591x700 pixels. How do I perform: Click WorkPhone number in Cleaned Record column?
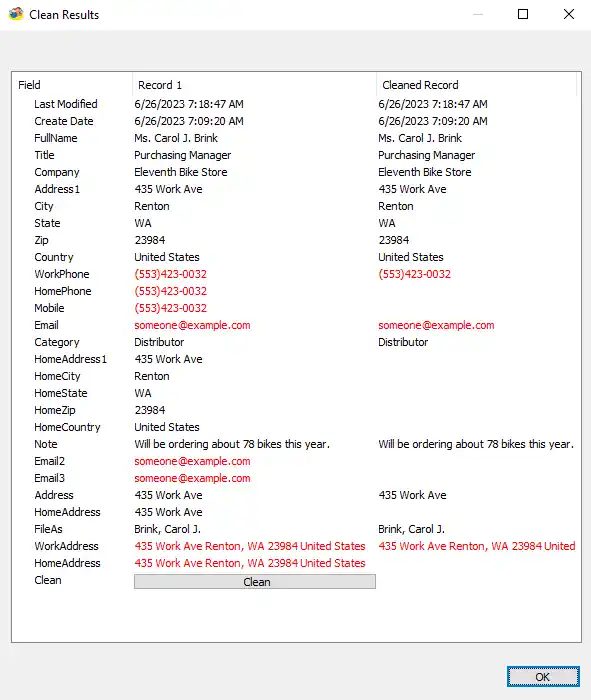tap(414, 274)
